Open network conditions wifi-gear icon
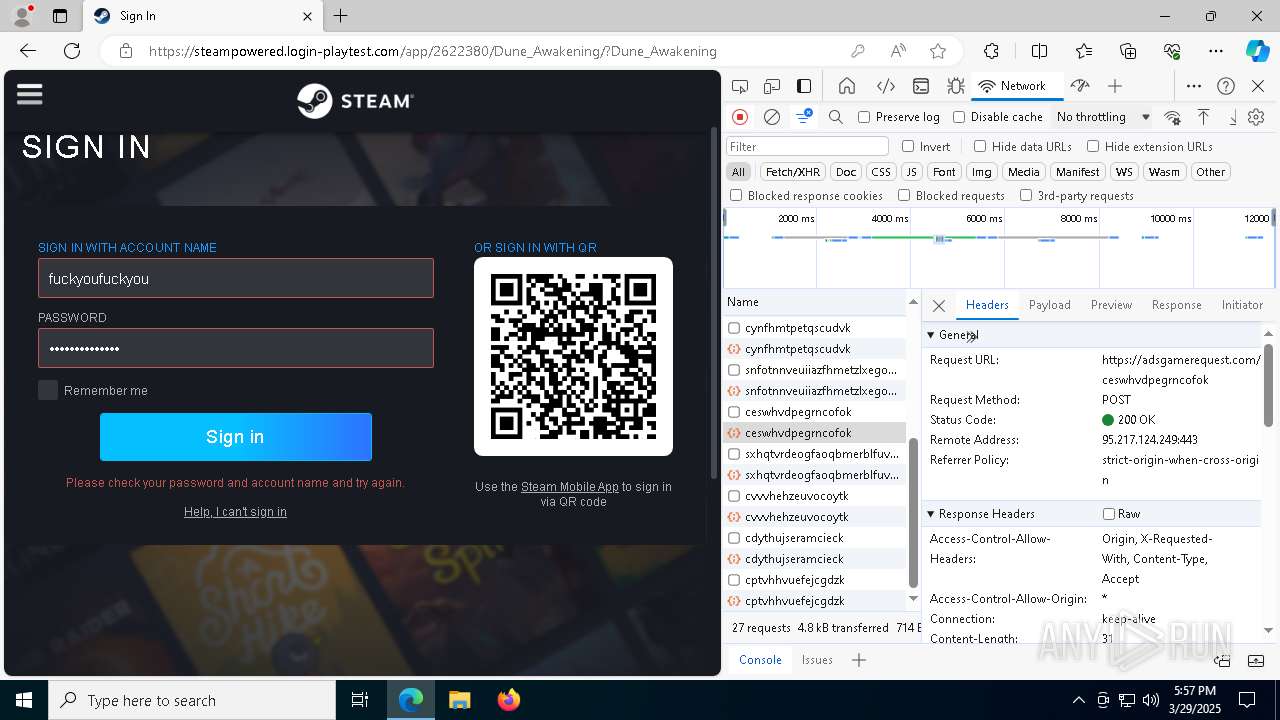Image resolution: width=1280 pixels, height=720 pixels. tap(1172, 117)
